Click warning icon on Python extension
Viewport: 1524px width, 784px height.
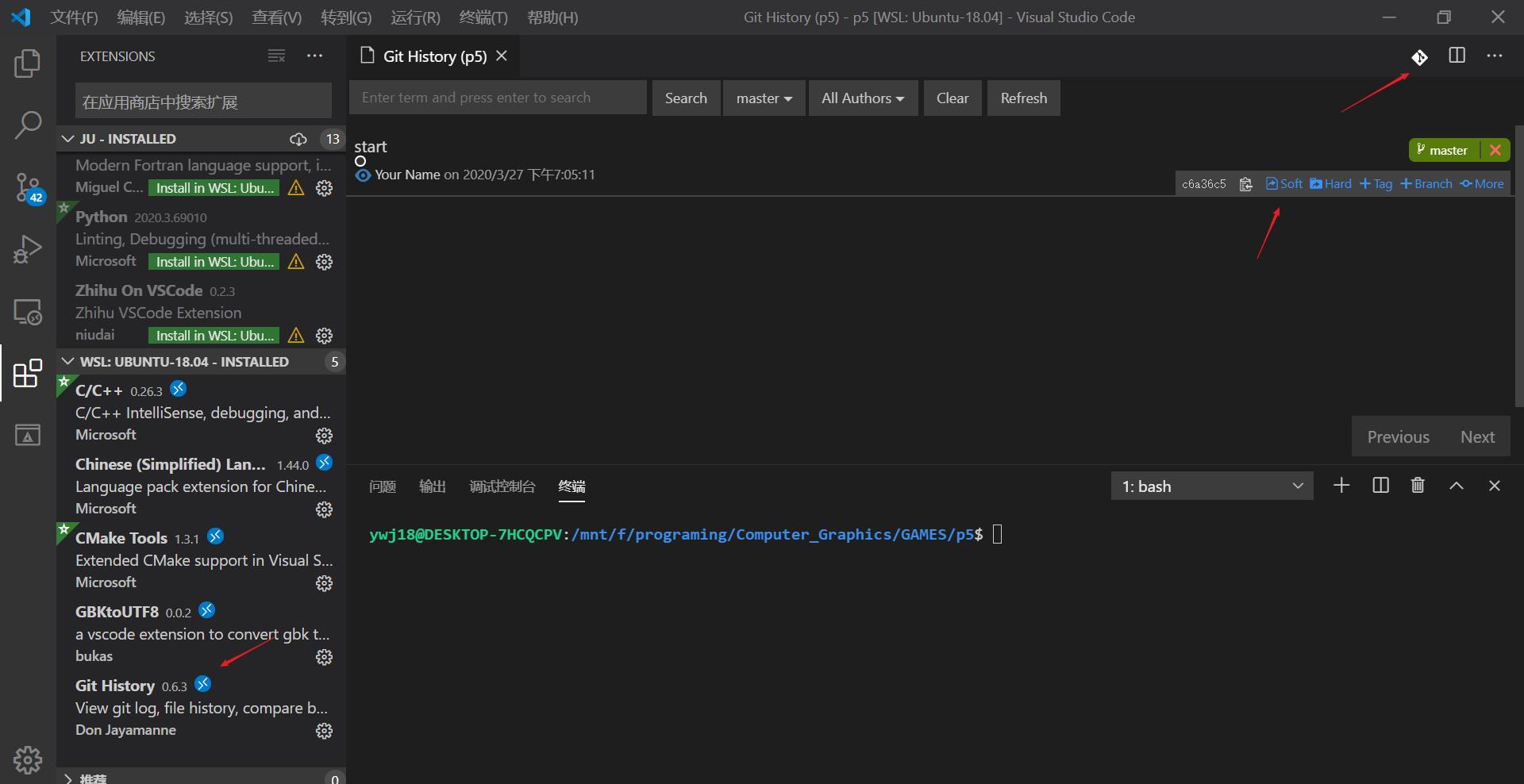296,262
